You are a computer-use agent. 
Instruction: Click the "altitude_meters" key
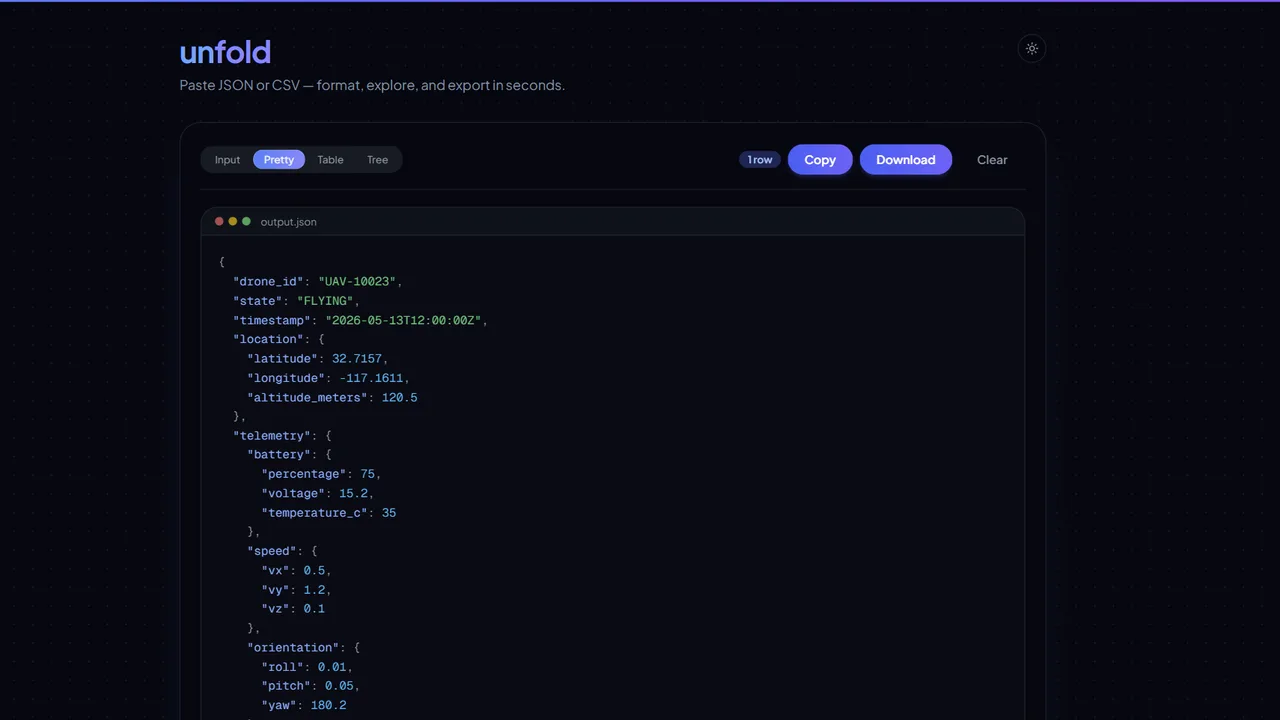click(x=307, y=397)
